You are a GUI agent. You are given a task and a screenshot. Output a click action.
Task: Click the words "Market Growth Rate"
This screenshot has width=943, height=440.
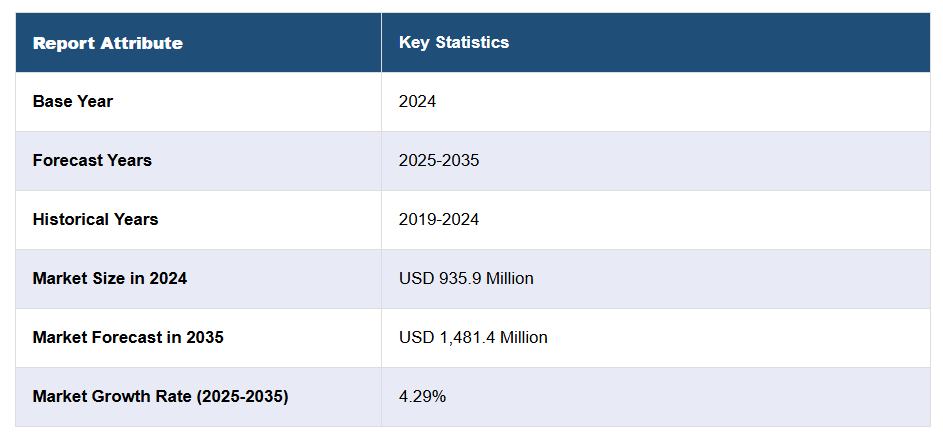(x=113, y=396)
